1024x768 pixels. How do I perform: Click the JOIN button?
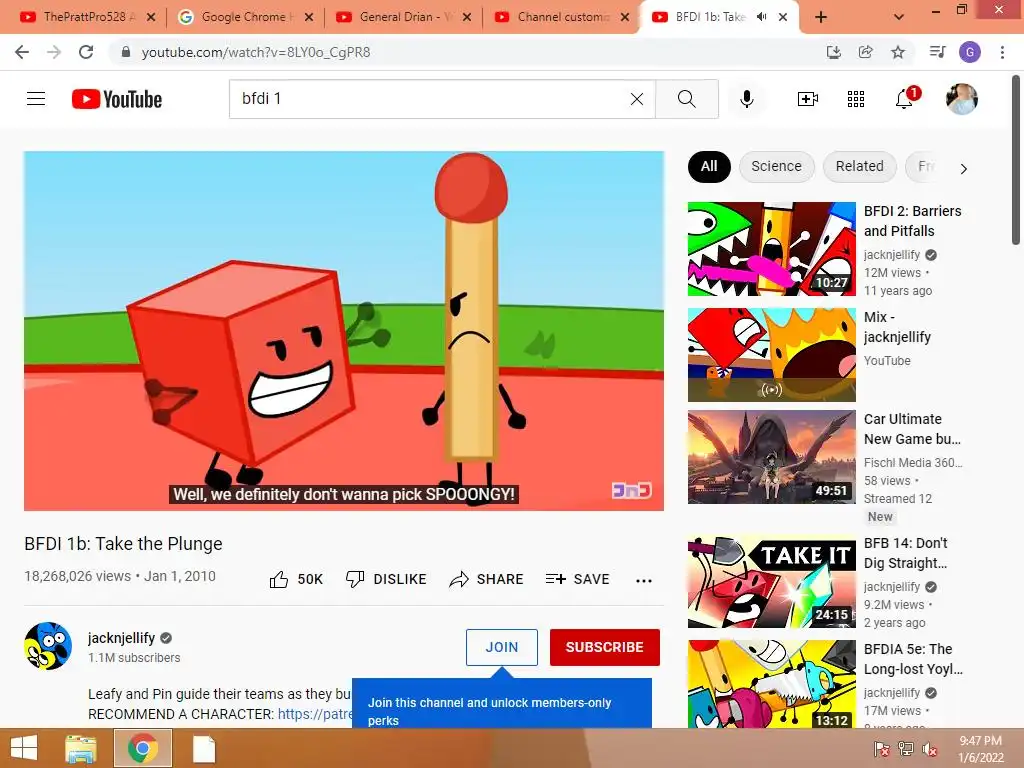502,647
